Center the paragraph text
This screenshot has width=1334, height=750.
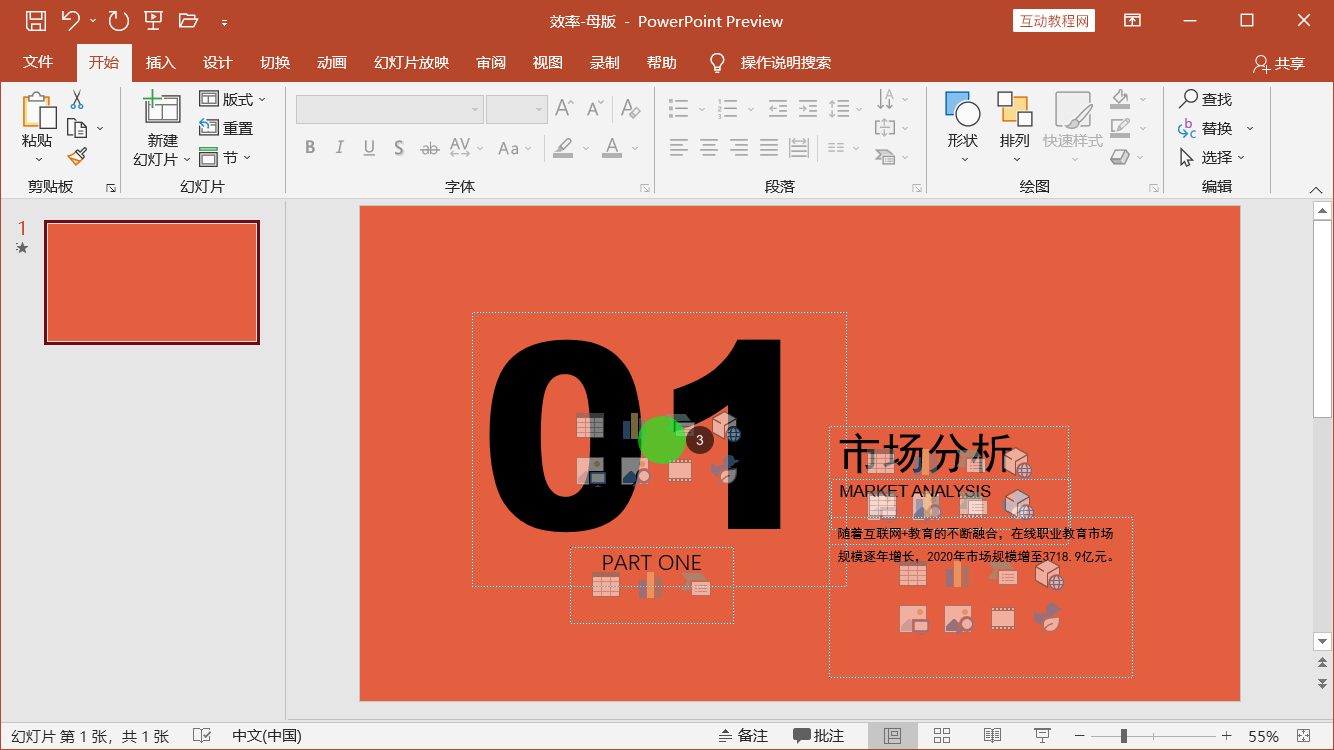coord(709,148)
